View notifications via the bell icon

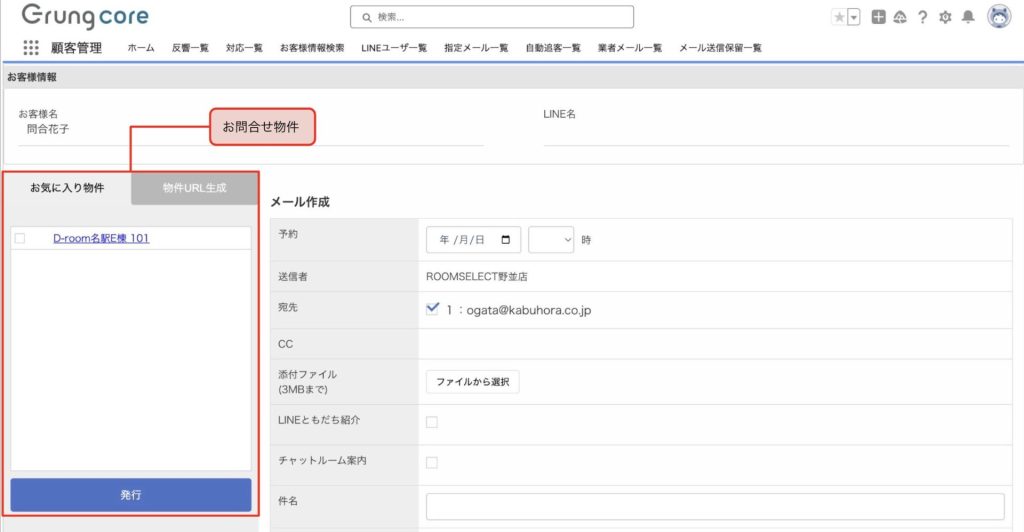pos(967,17)
